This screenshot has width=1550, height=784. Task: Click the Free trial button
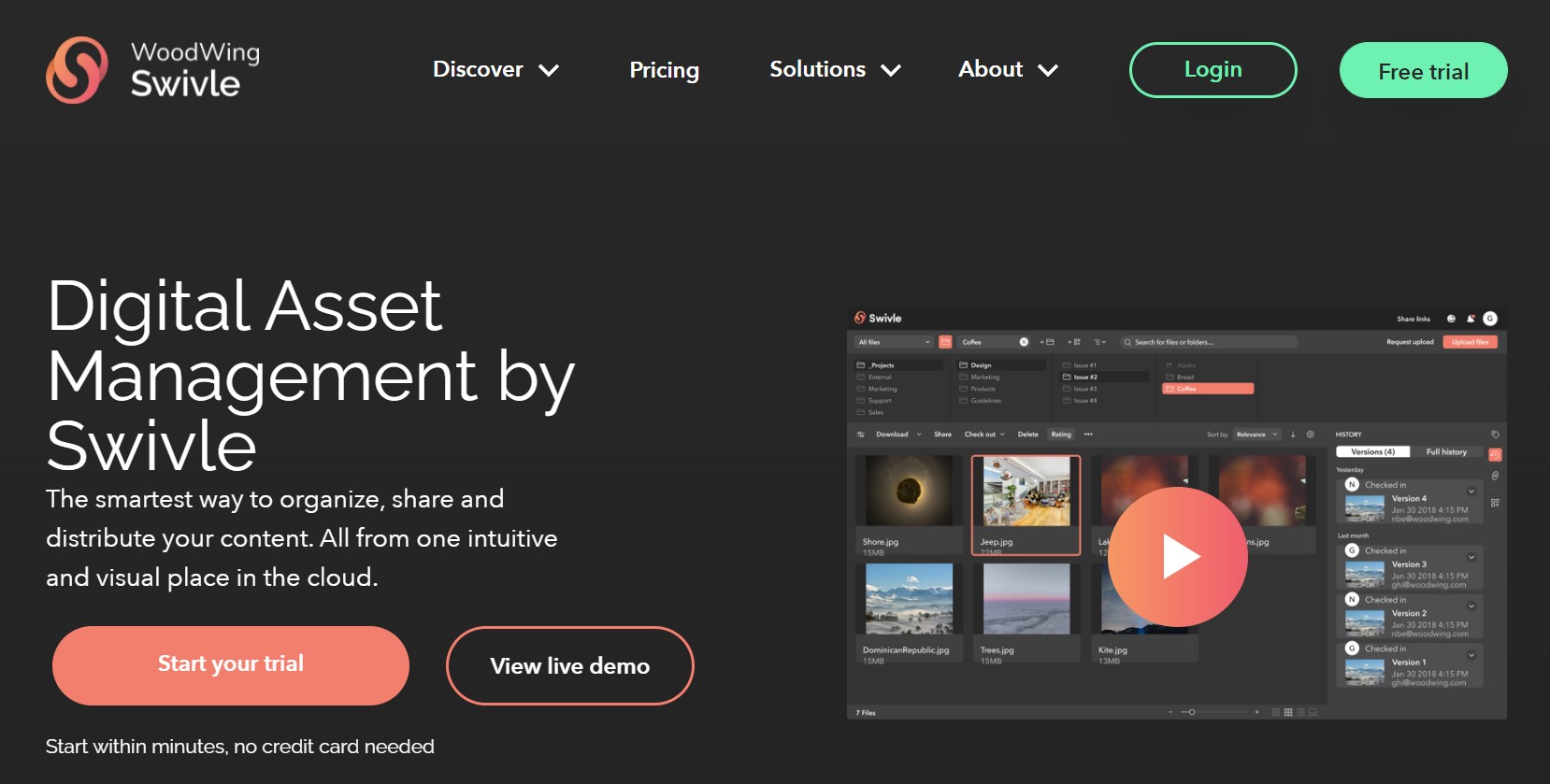pos(1424,70)
